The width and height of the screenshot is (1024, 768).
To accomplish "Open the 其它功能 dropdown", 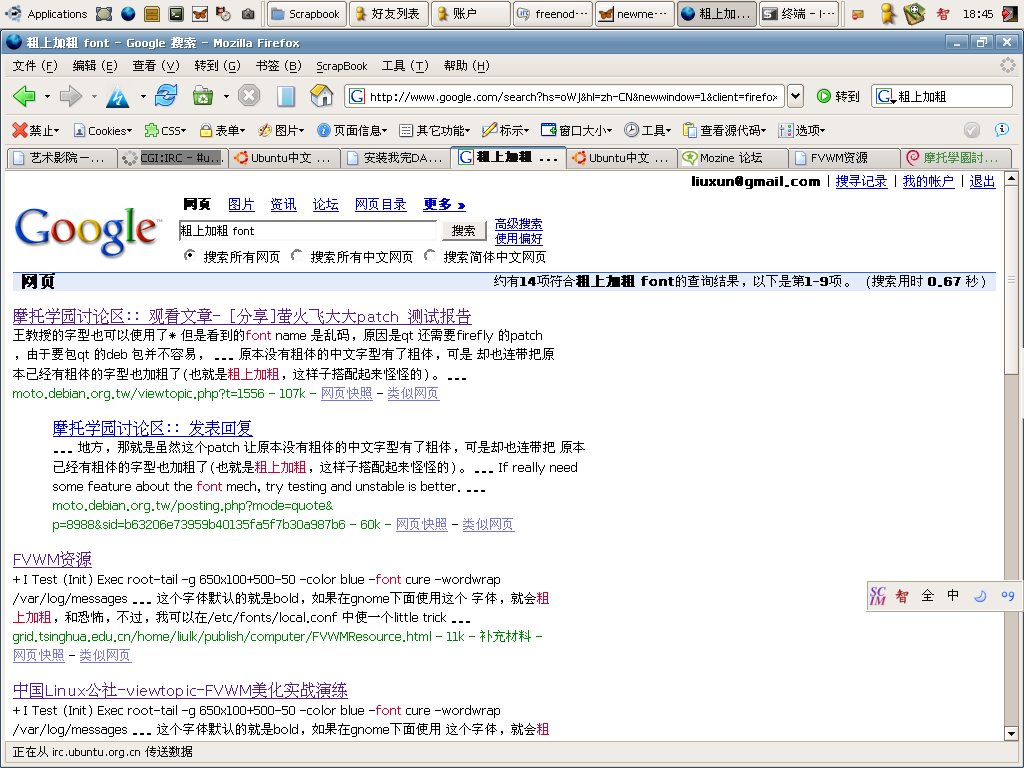I will tap(434, 131).
